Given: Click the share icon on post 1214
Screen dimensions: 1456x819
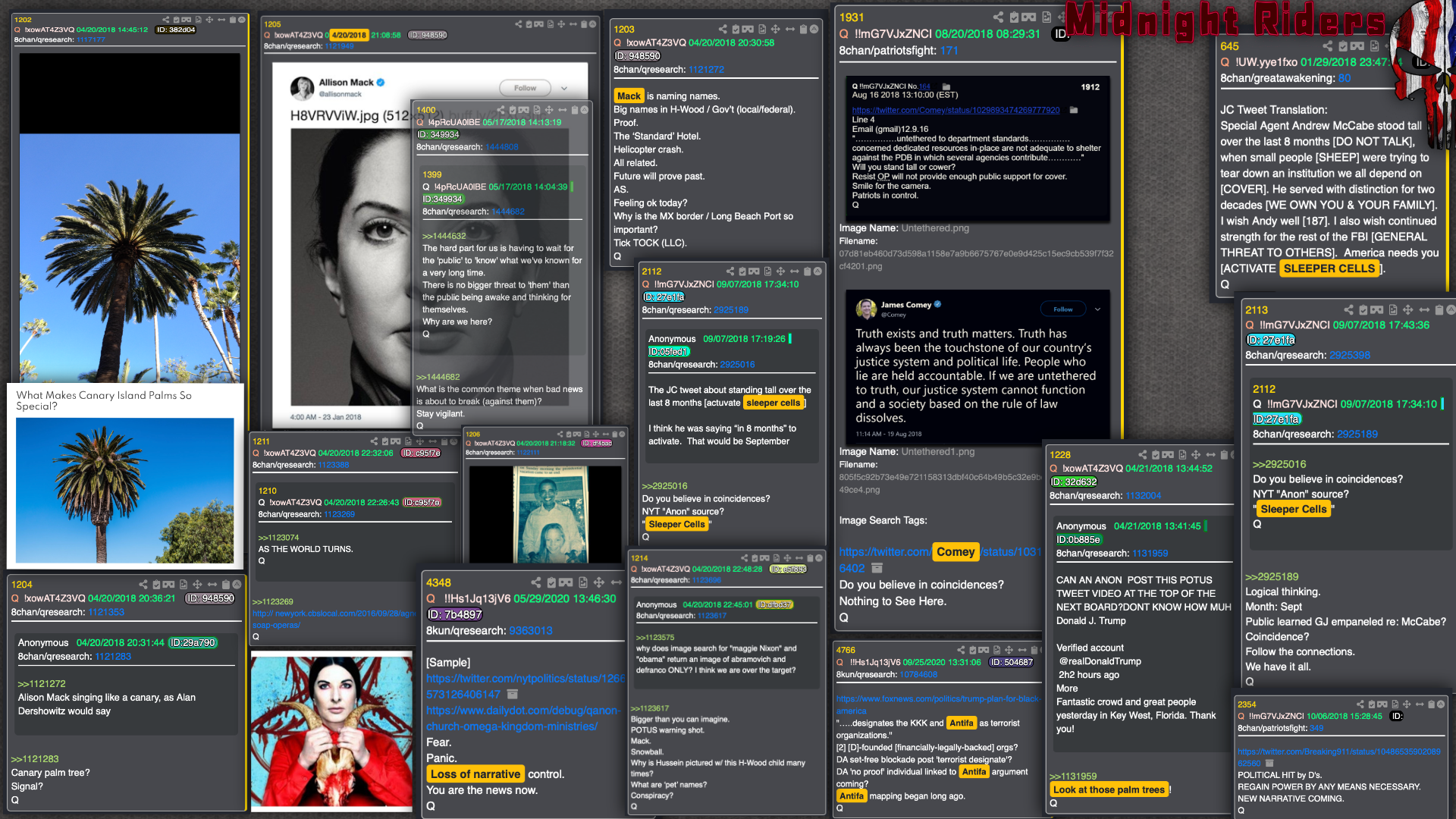Looking at the screenshot, I should pyautogui.click(x=744, y=558).
